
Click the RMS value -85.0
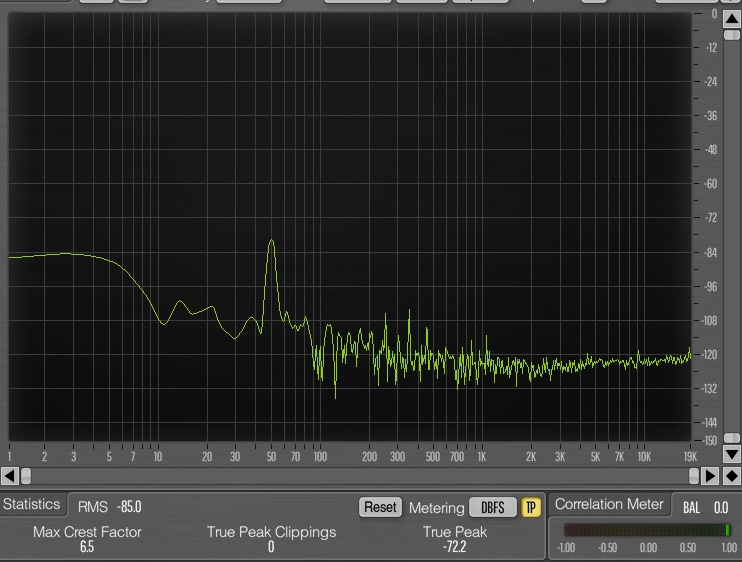pos(129,507)
